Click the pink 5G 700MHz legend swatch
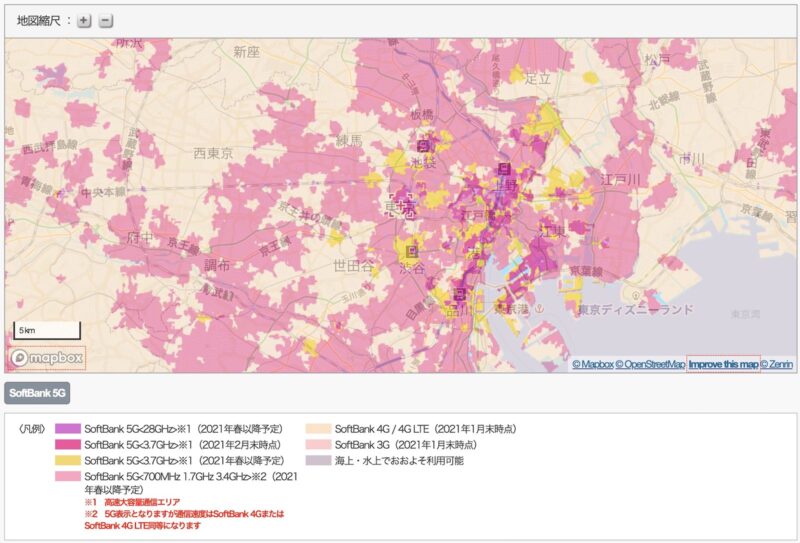The width and height of the screenshot is (800, 543). click(x=68, y=476)
